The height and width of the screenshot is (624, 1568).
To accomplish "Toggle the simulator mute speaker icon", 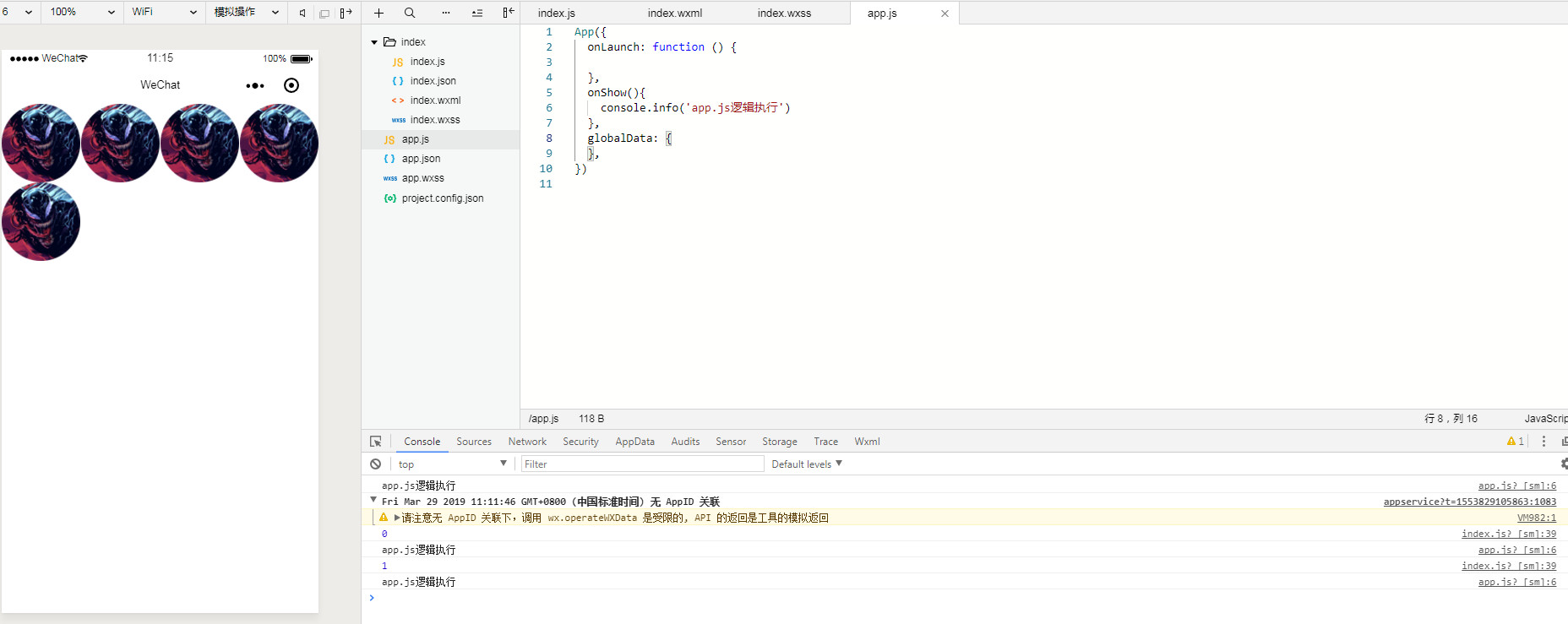I will (302, 13).
